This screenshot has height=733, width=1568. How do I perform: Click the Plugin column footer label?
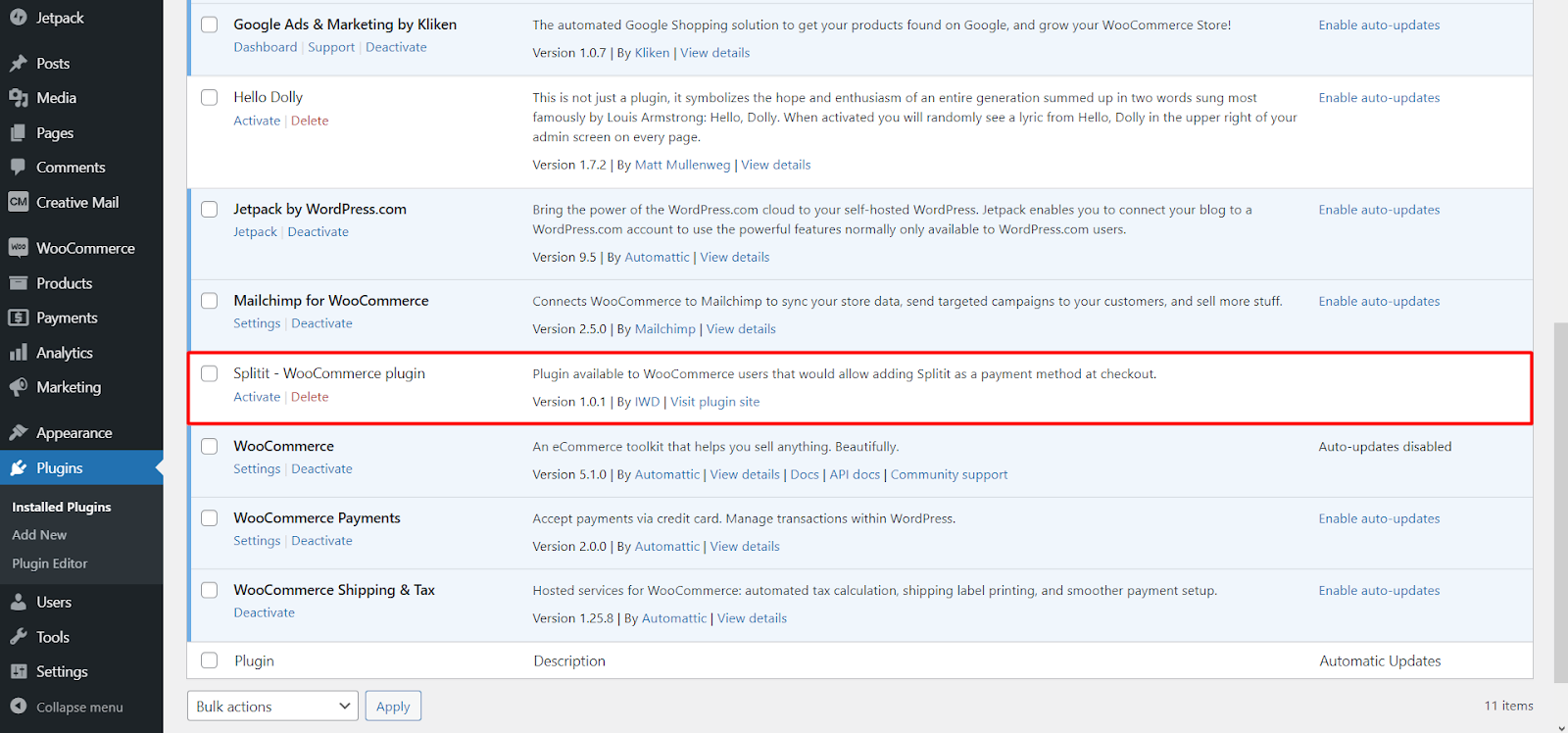255,660
